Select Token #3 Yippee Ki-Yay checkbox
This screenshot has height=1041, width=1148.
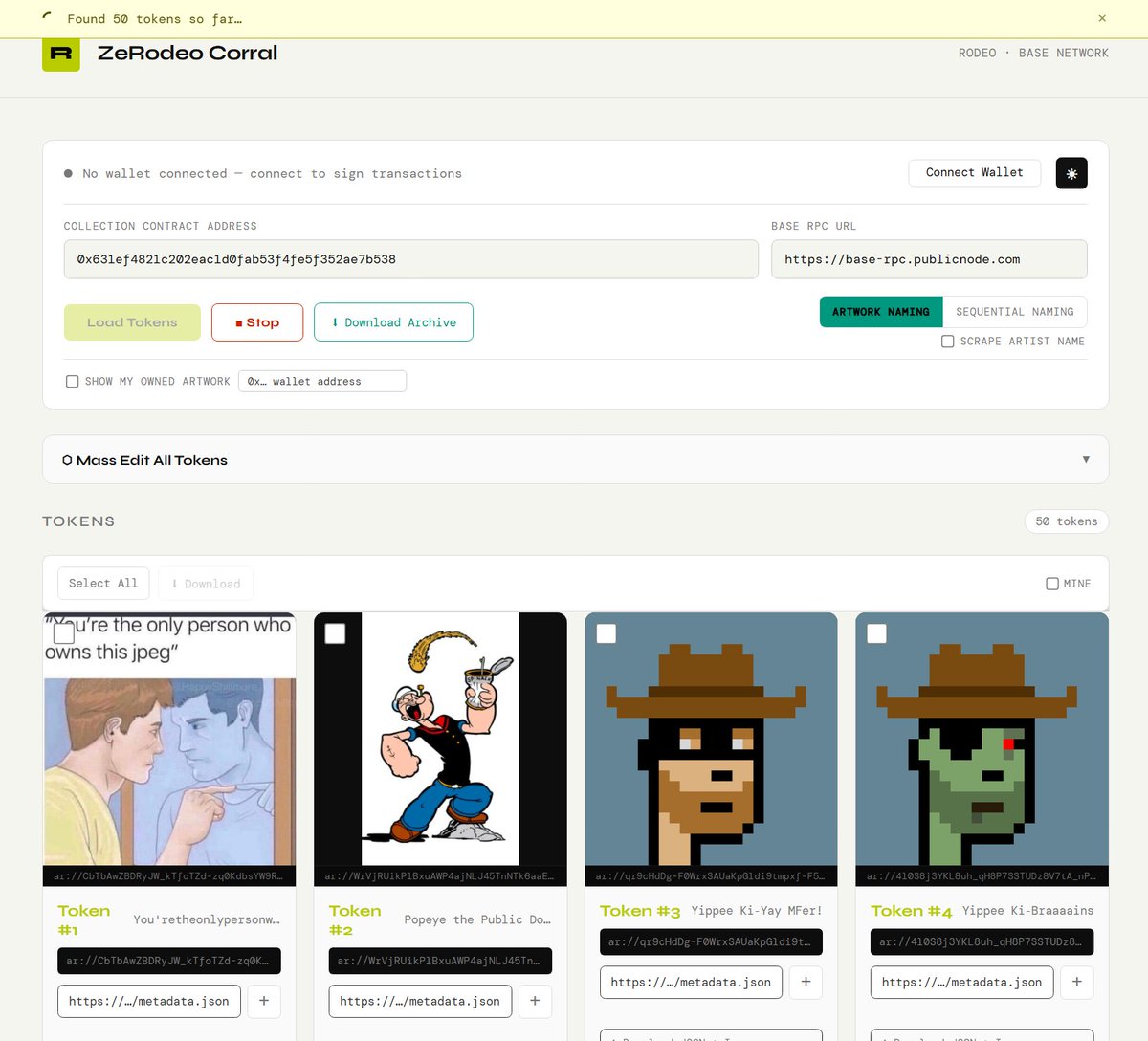pyautogui.click(x=607, y=633)
